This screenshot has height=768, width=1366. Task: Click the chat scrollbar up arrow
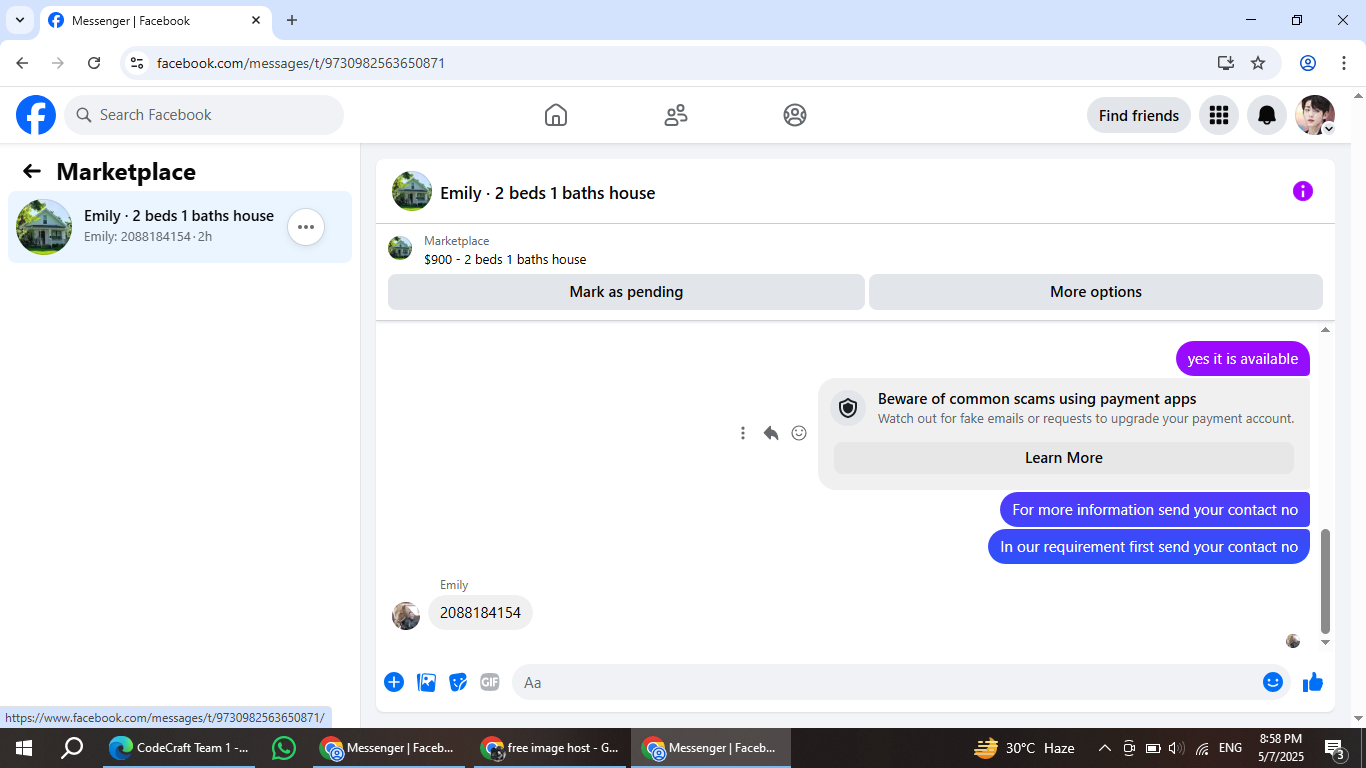click(1326, 329)
